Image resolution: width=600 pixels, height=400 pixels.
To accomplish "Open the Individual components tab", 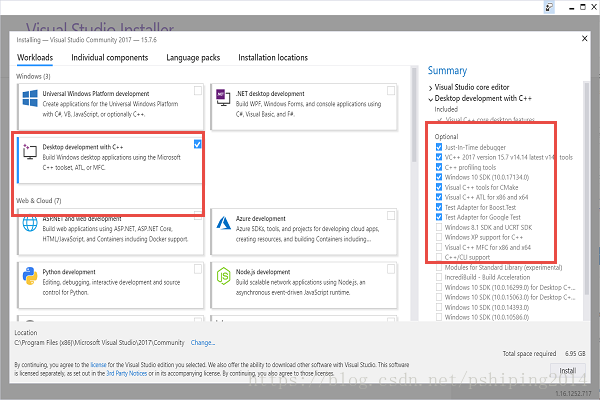I will click(x=109, y=58).
